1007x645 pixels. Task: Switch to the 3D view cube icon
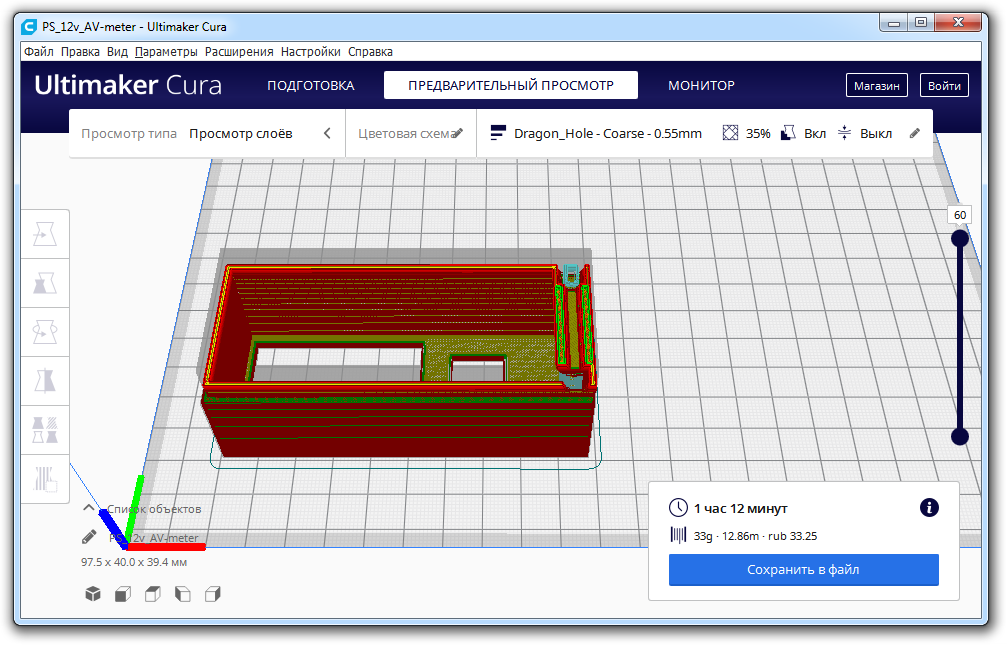(x=93, y=594)
